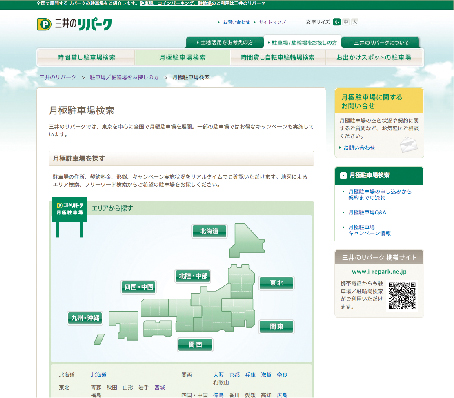Select the medium font size button
Screen dimensions: 454x398
pos(346,22)
